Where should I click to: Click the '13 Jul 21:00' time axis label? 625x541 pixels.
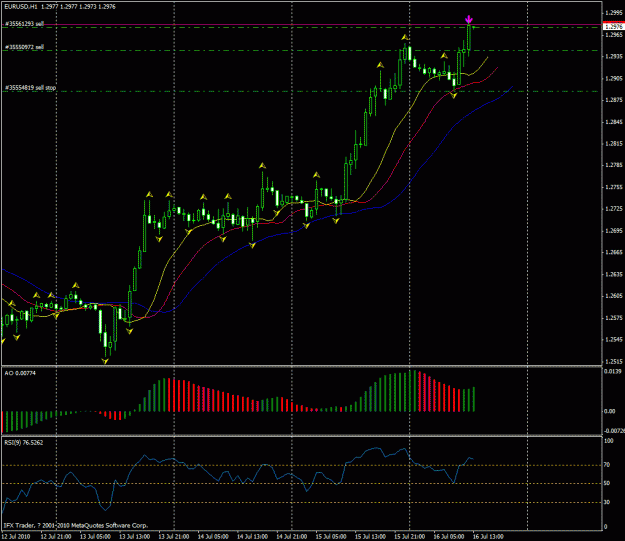pos(174,537)
